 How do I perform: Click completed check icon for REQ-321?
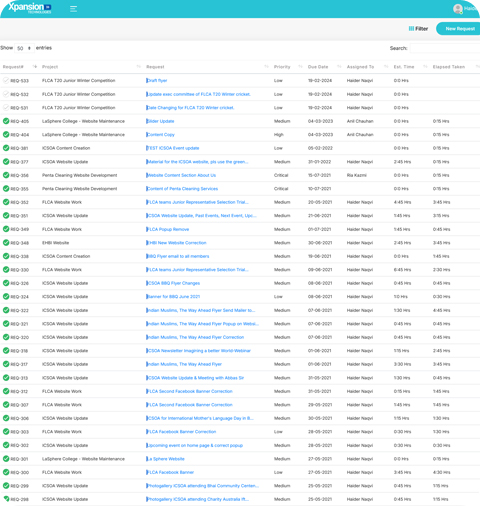[x=6, y=324]
